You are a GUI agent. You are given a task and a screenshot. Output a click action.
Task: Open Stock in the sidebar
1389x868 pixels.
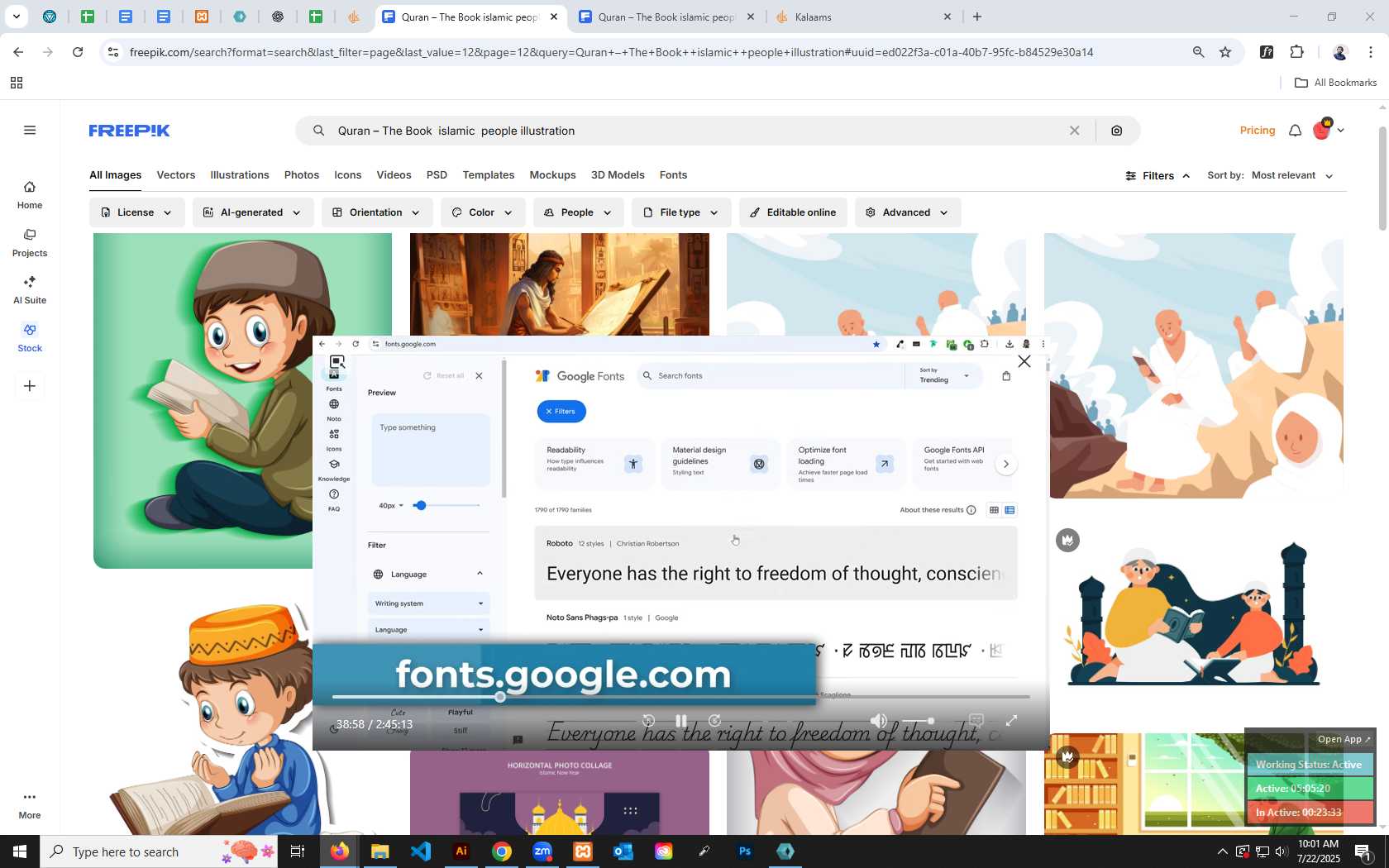30,338
